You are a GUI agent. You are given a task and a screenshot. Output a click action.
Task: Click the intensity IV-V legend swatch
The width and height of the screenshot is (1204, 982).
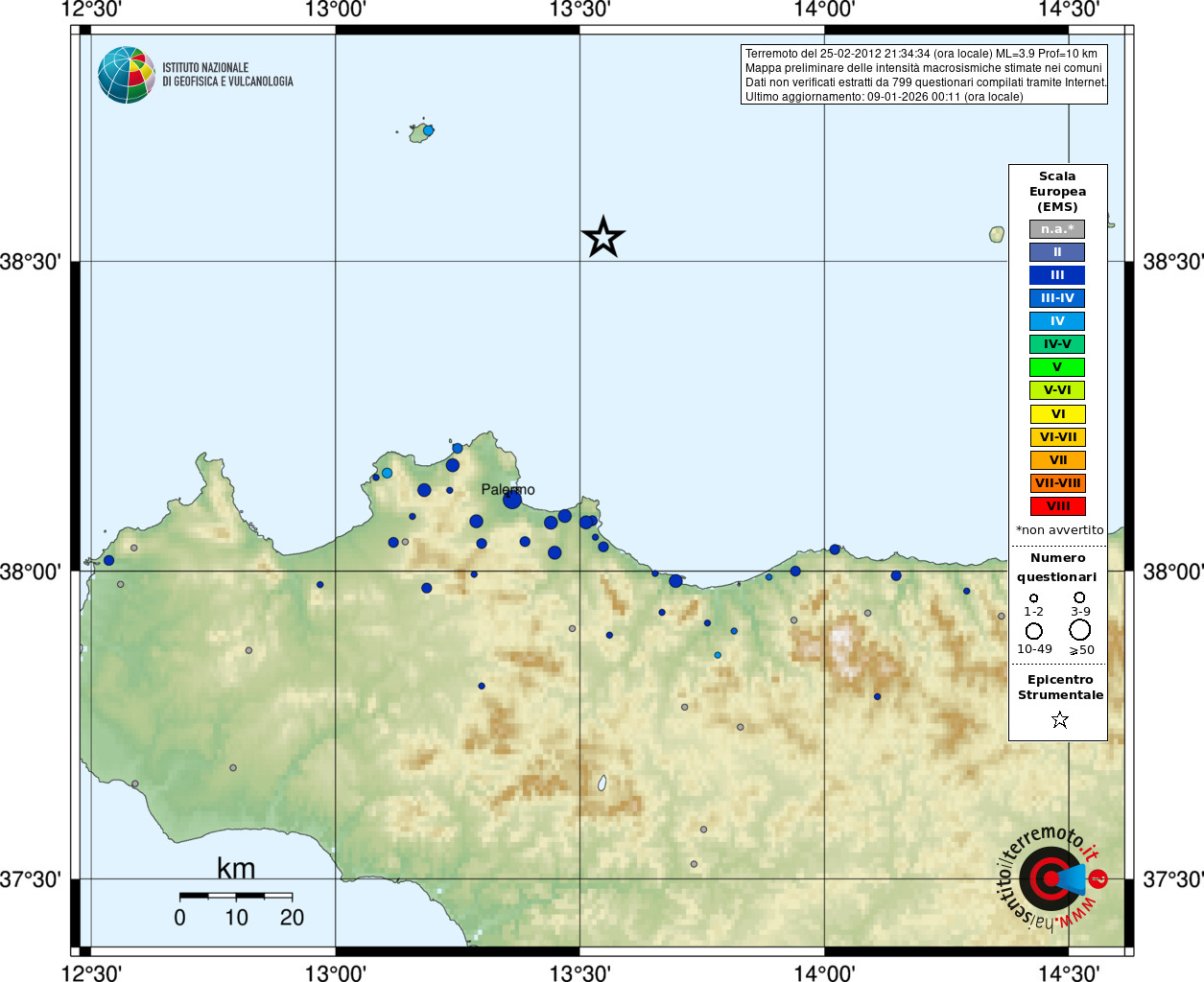pyautogui.click(x=1057, y=344)
